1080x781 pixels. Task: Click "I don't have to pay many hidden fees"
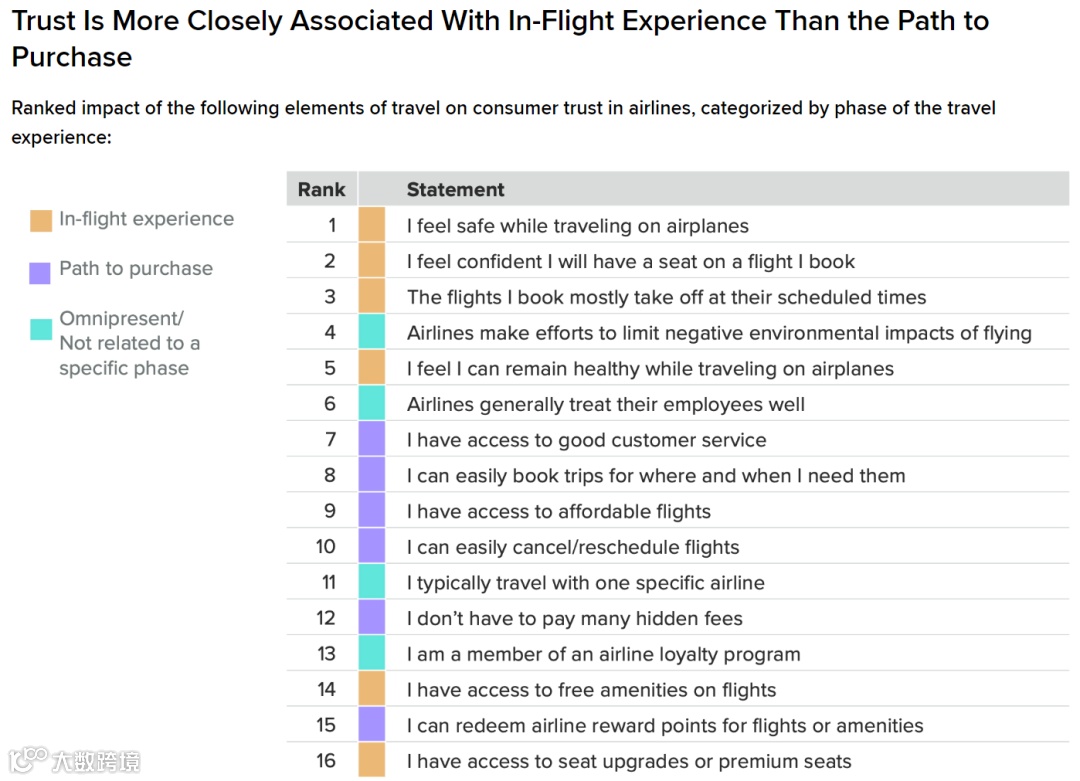[x=574, y=618]
